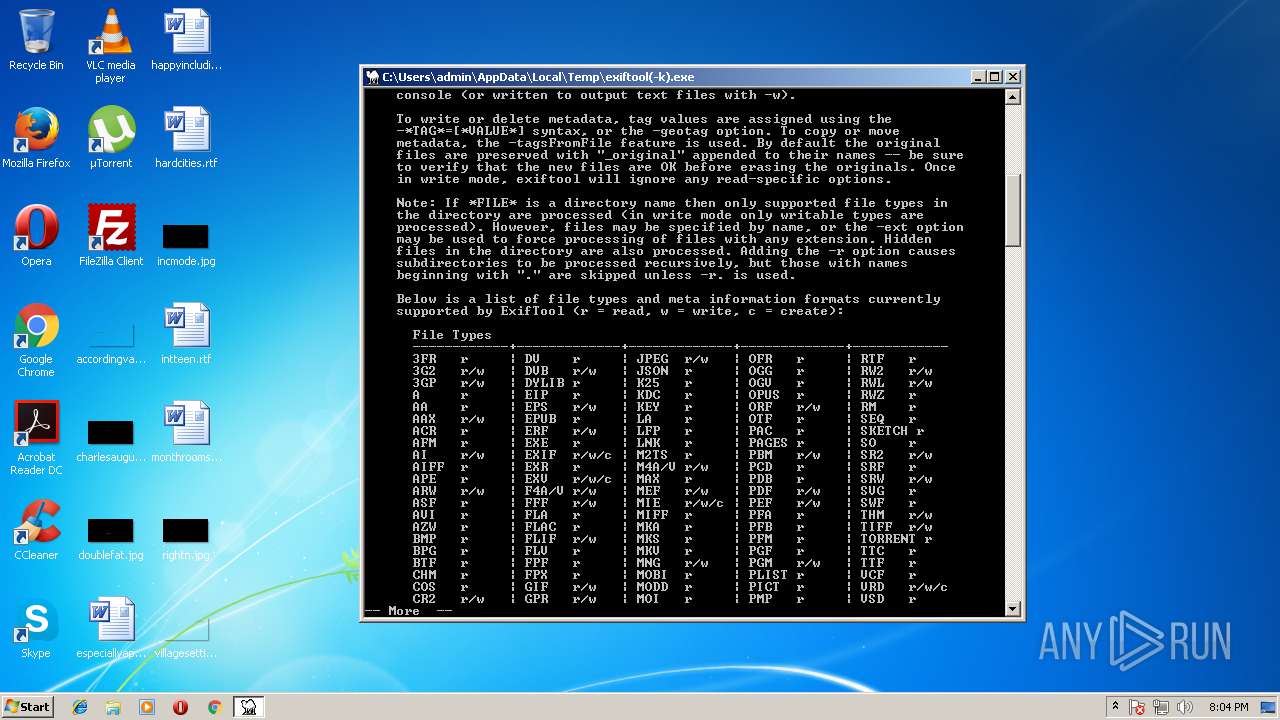Click the Opera icon in the taskbar

click(x=180, y=707)
